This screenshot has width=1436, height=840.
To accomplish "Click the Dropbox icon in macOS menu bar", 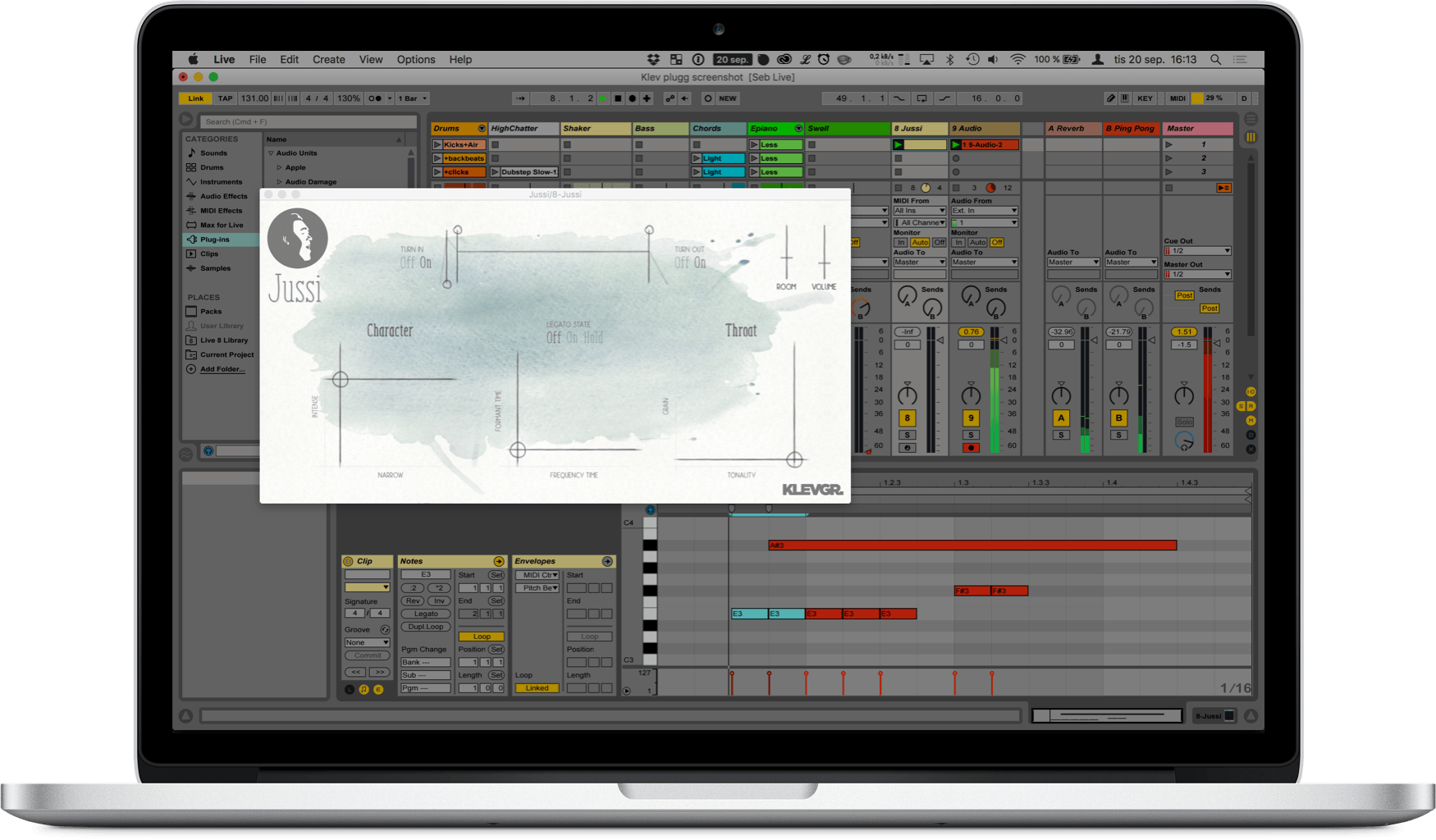I will (x=653, y=60).
